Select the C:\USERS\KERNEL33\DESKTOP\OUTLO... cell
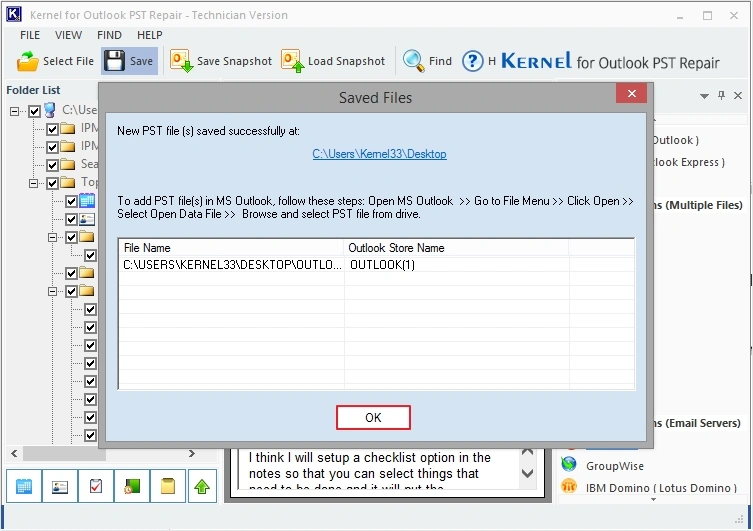The image size is (753, 531). point(231,265)
